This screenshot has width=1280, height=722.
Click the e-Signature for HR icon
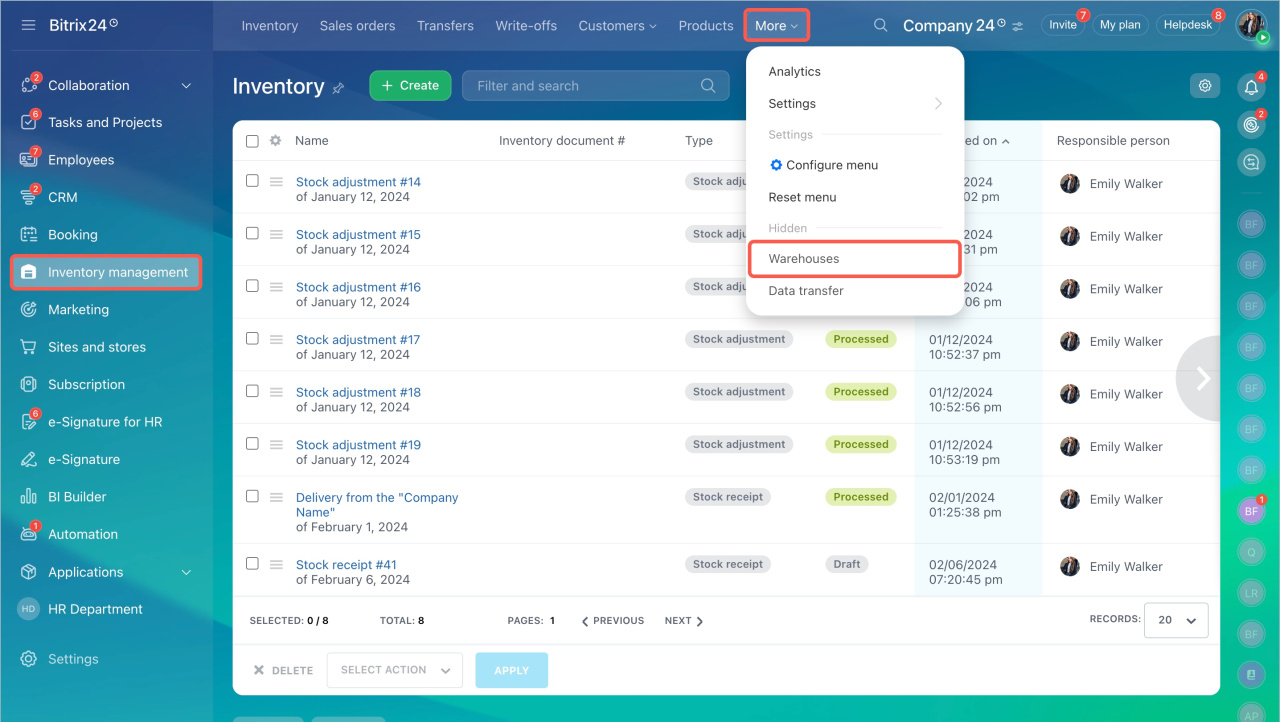pyautogui.click(x=29, y=422)
